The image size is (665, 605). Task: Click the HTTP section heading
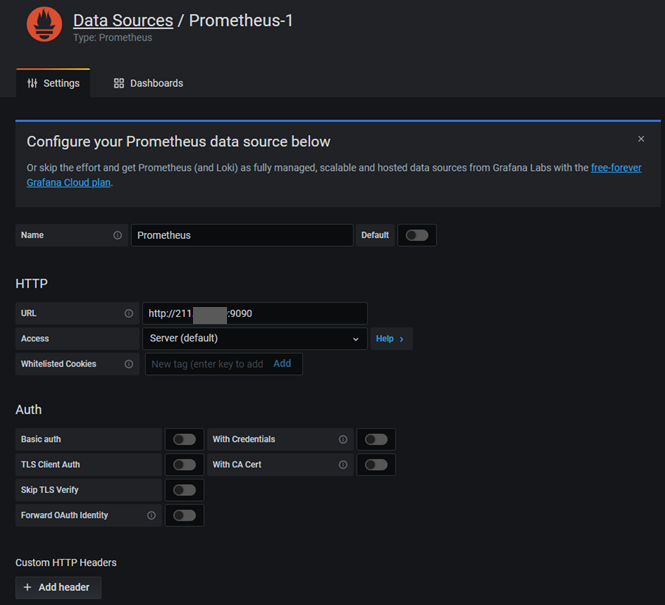pyautogui.click(x=31, y=284)
